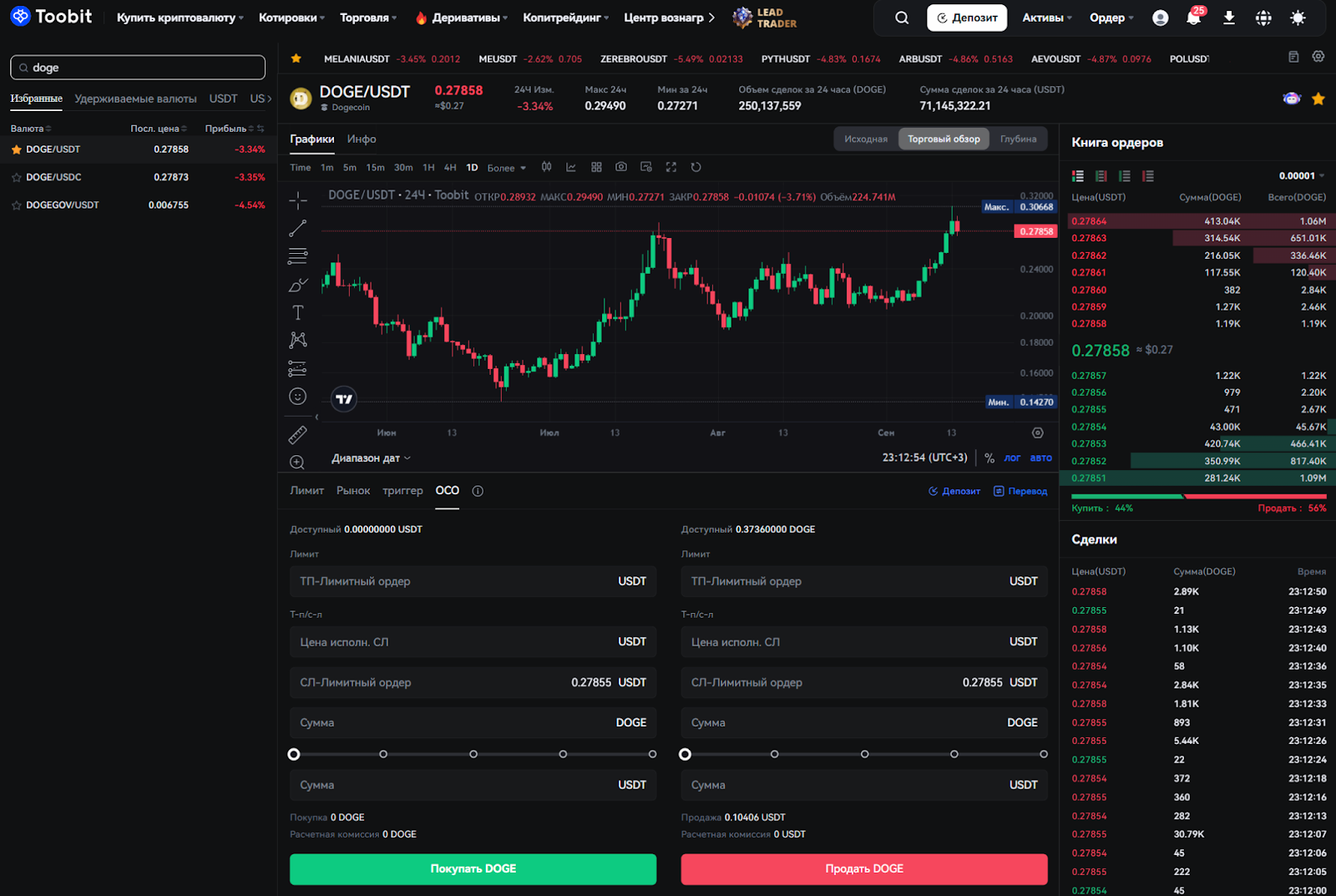Switch to Исходная chart view

[x=866, y=139]
